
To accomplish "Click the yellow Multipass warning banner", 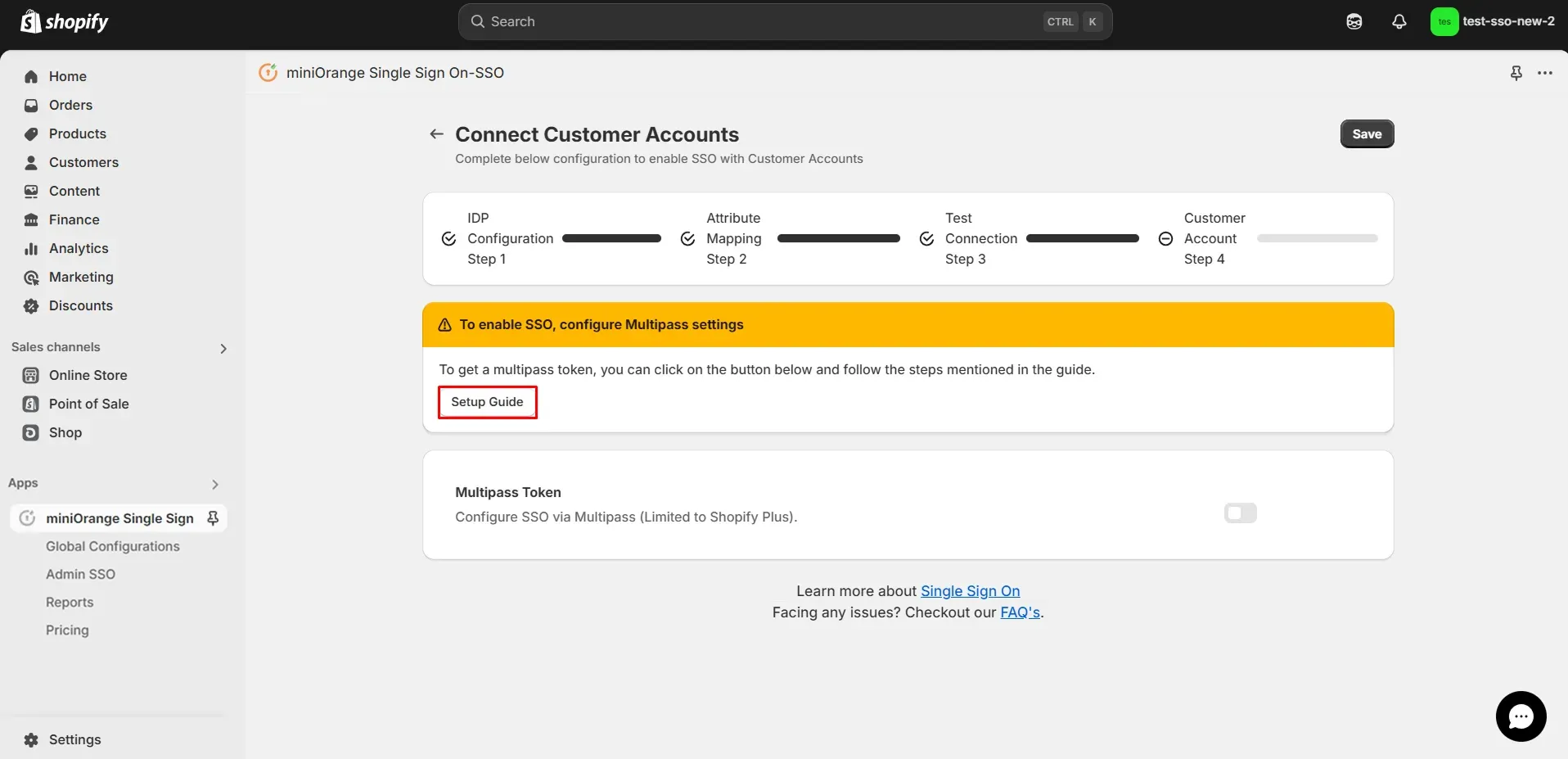I will pos(908,324).
